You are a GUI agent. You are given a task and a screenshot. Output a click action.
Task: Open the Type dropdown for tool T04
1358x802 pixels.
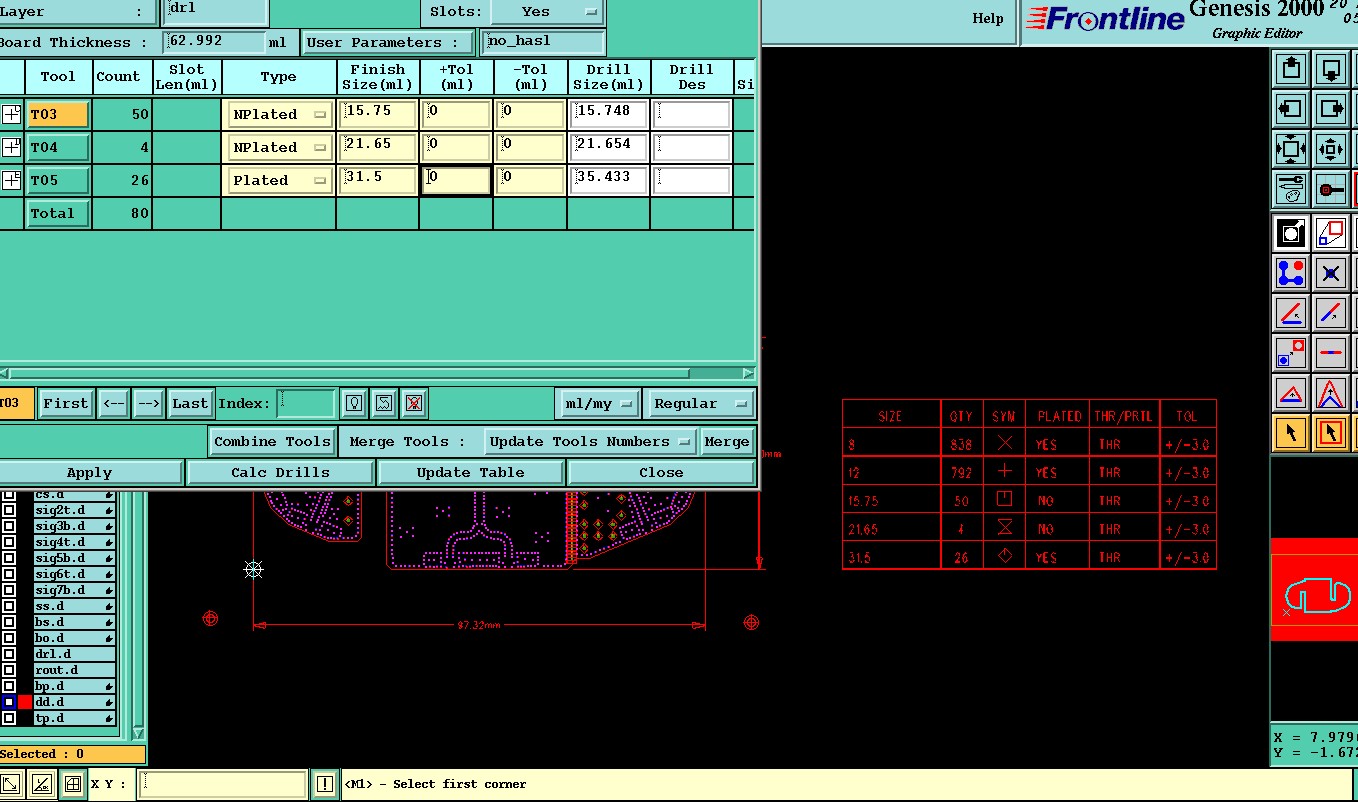point(280,147)
